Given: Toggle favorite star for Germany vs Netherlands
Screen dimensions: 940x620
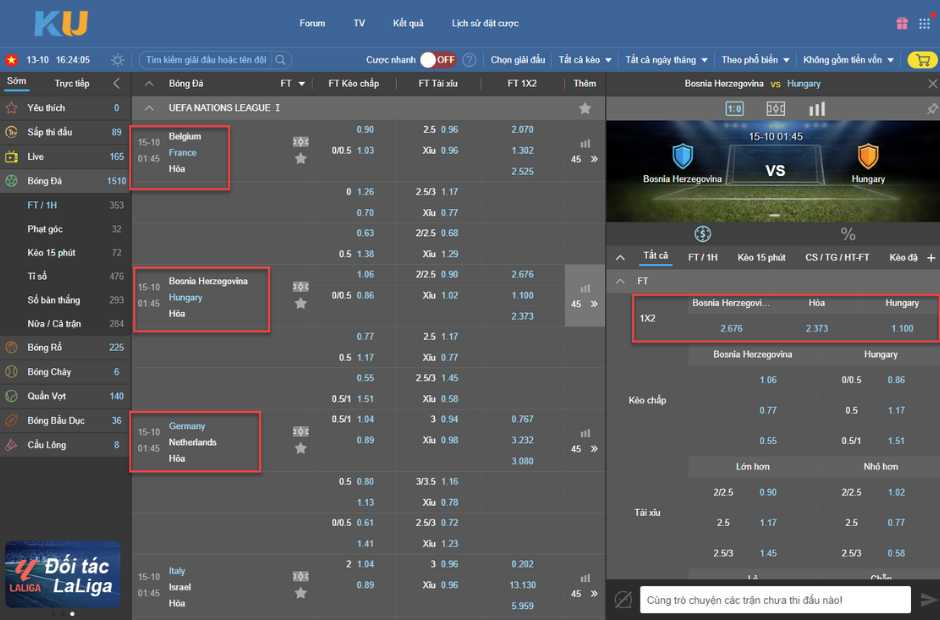Looking at the screenshot, I should tap(300, 449).
